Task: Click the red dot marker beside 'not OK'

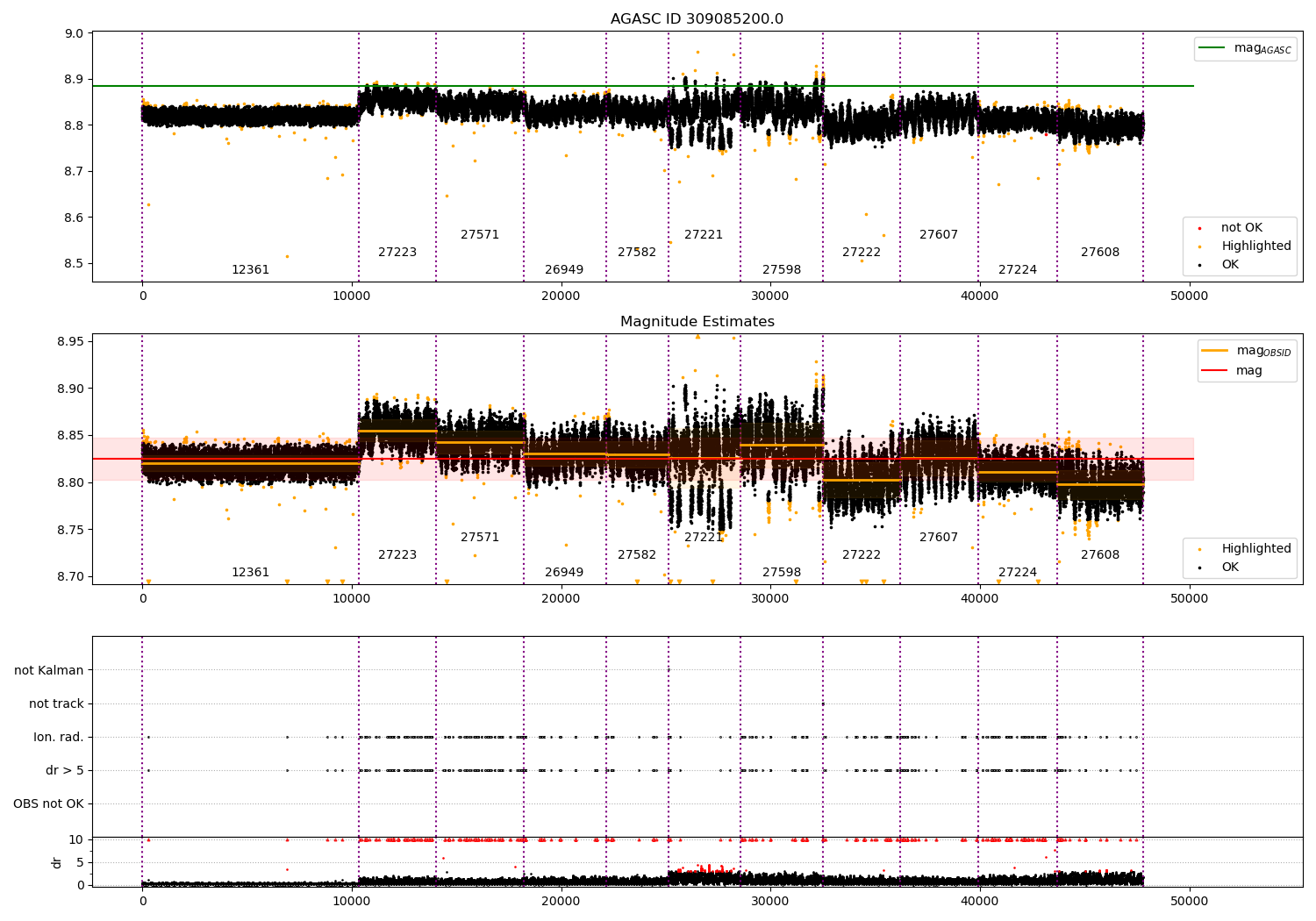Action: pyautogui.click(x=1199, y=229)
